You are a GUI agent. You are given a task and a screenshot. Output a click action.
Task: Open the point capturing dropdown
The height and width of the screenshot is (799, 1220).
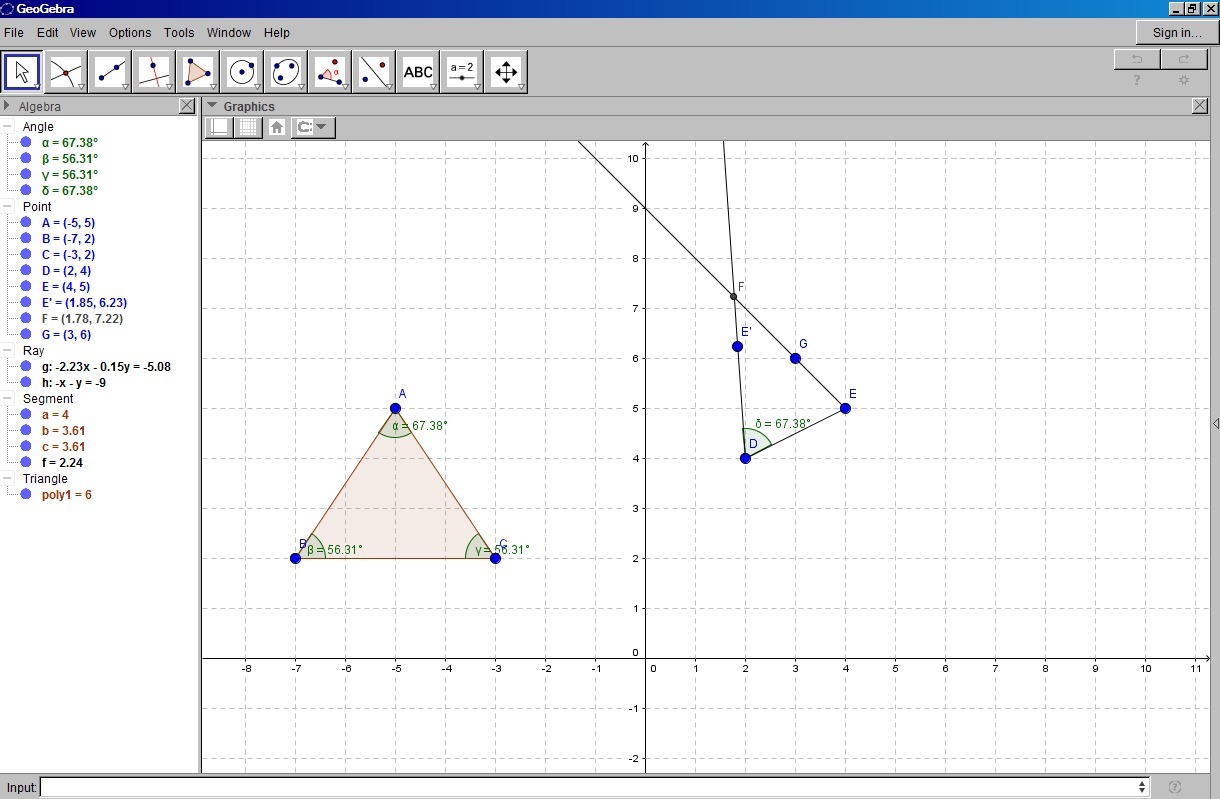click(314, 127)
